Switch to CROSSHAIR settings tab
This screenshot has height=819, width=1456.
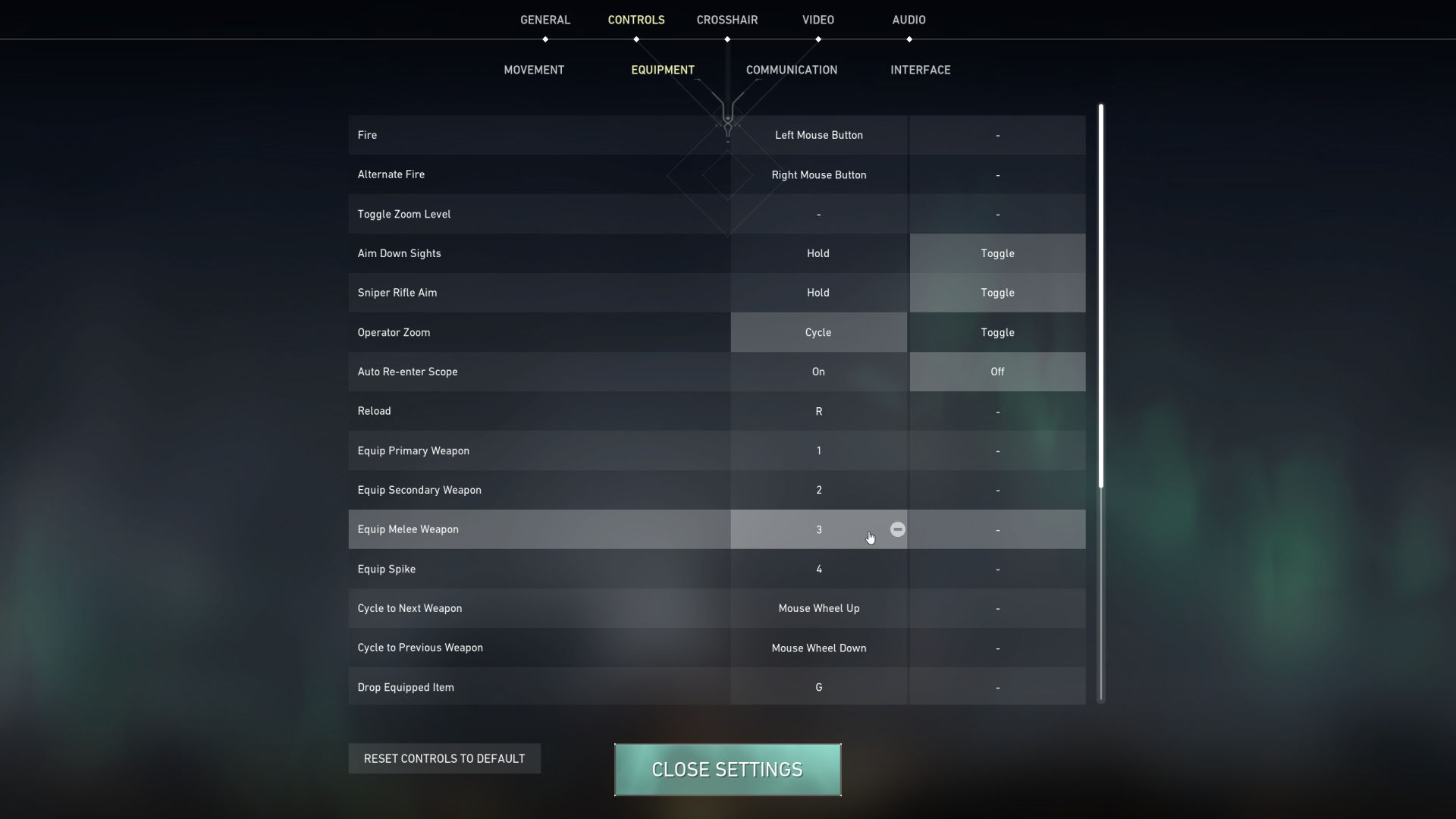(x=727, y=20)
